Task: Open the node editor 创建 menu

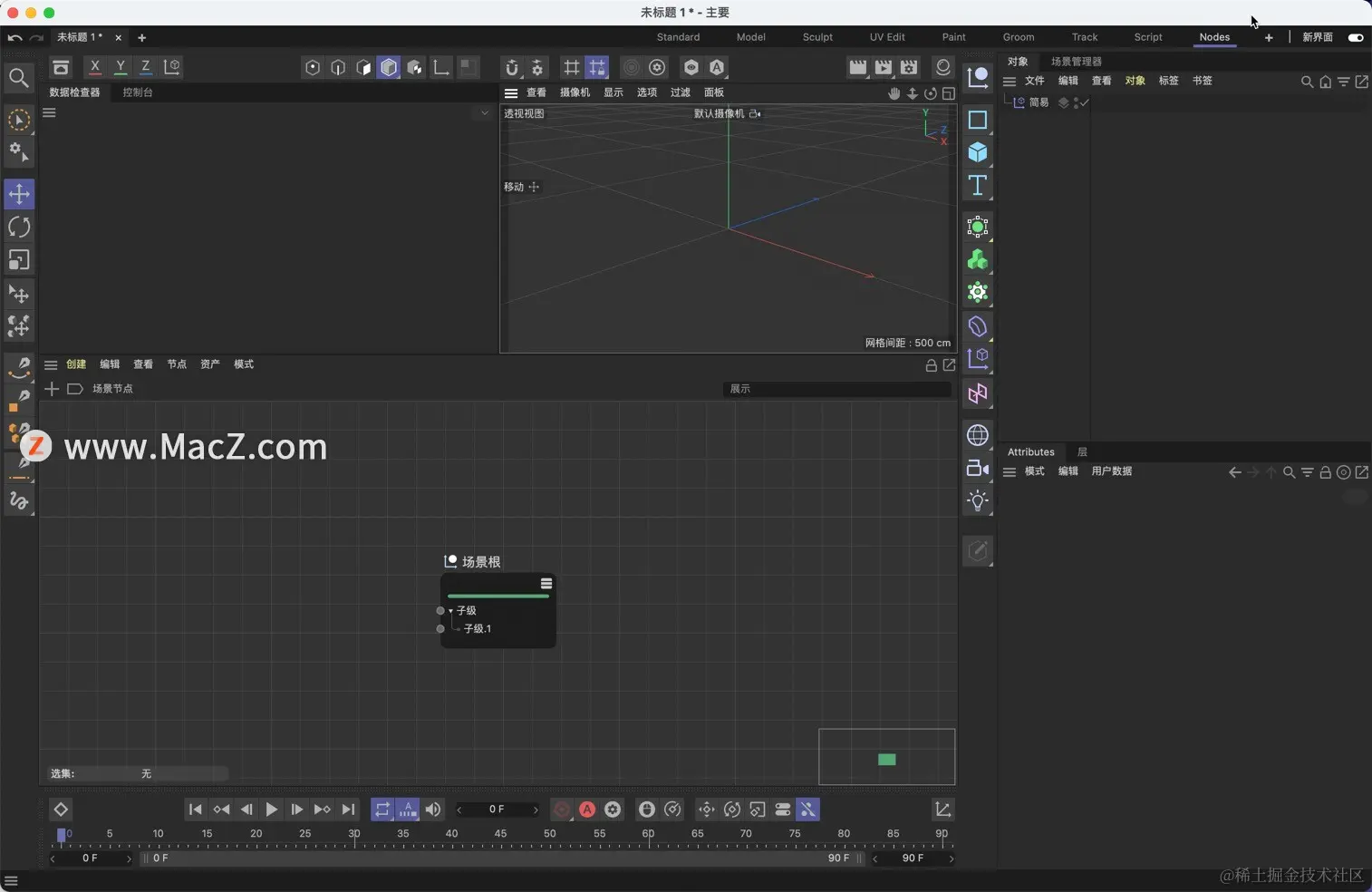Action: point(76,364)
